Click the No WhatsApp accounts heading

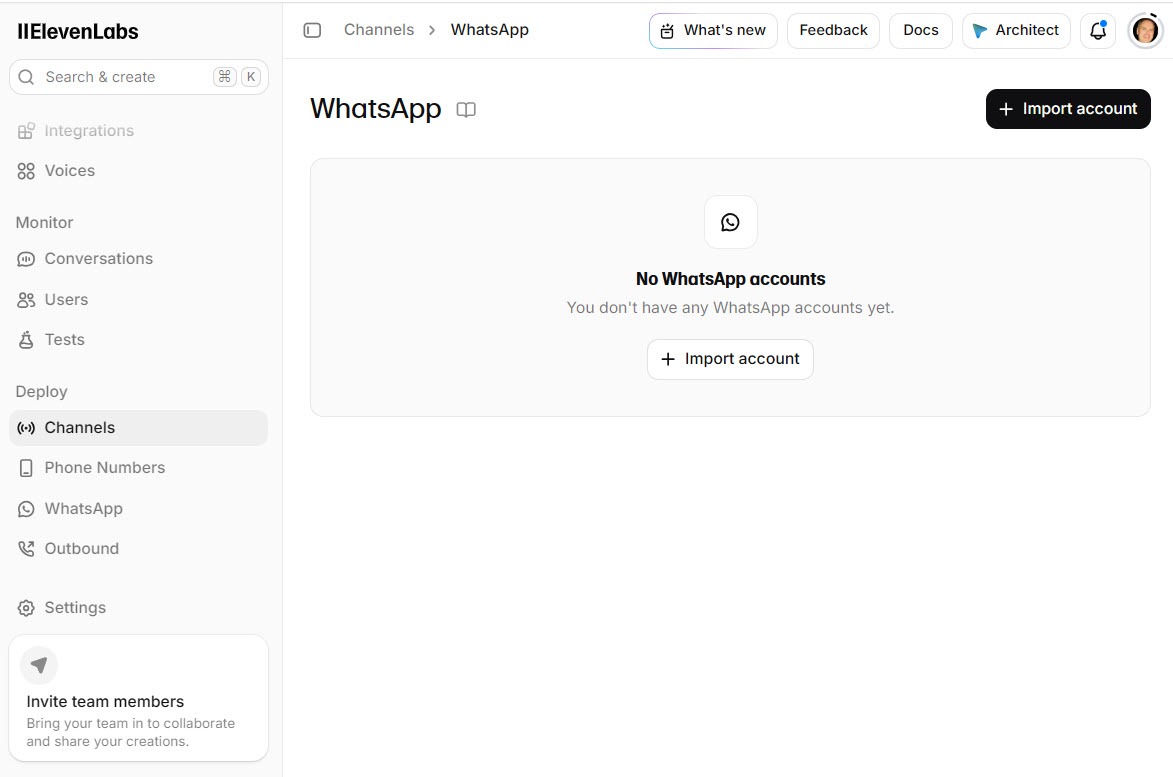[x=730, y=279]
